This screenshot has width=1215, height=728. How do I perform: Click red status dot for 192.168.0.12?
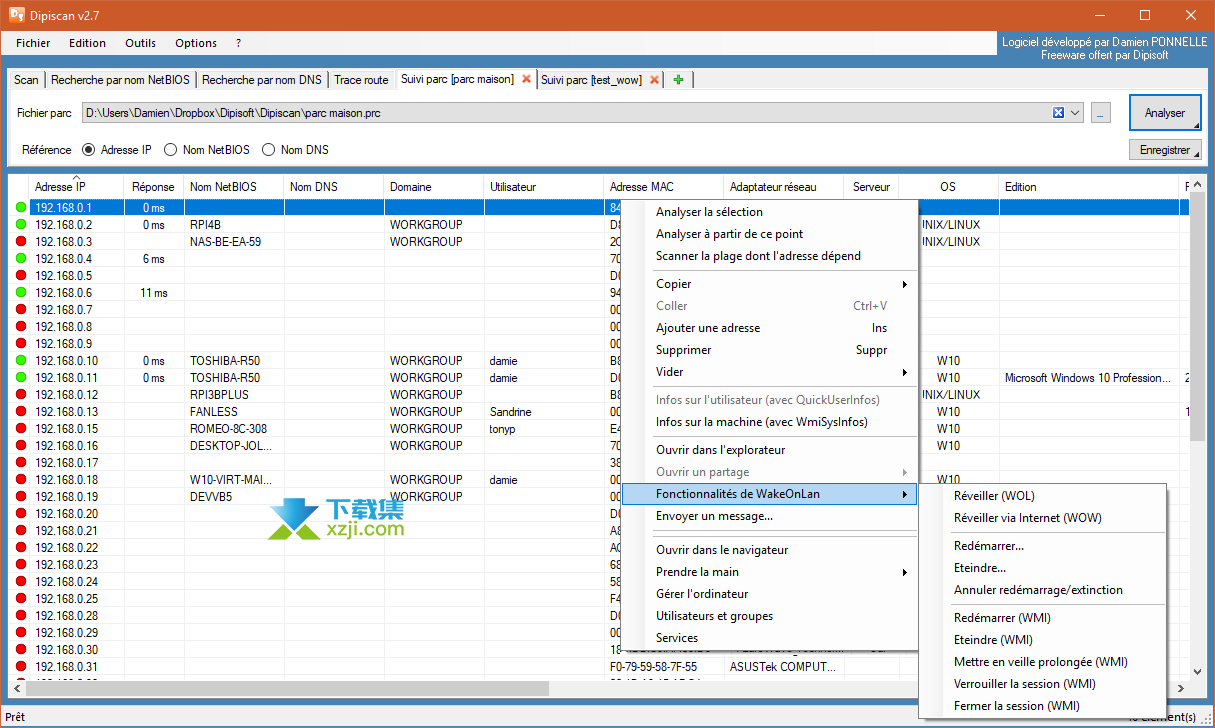click(21, 395)
